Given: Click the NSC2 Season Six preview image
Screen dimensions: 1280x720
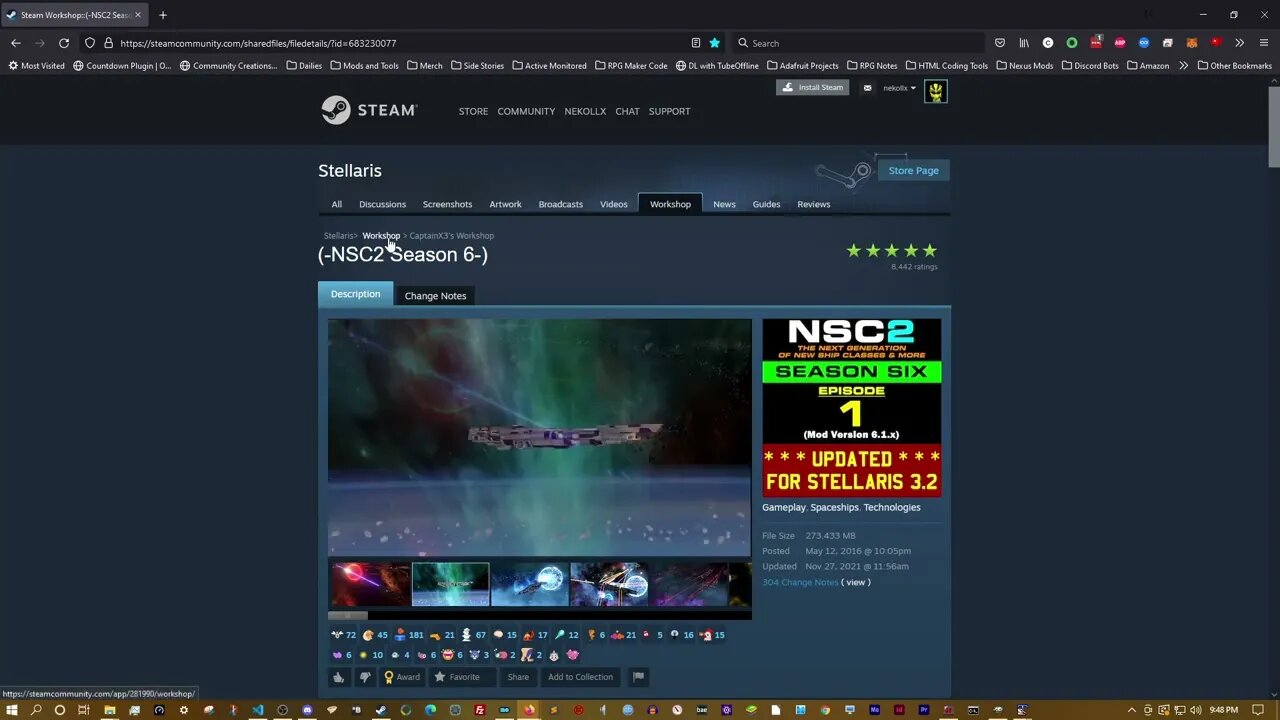Looking at the screenshot, I should (x=851, y=407).
